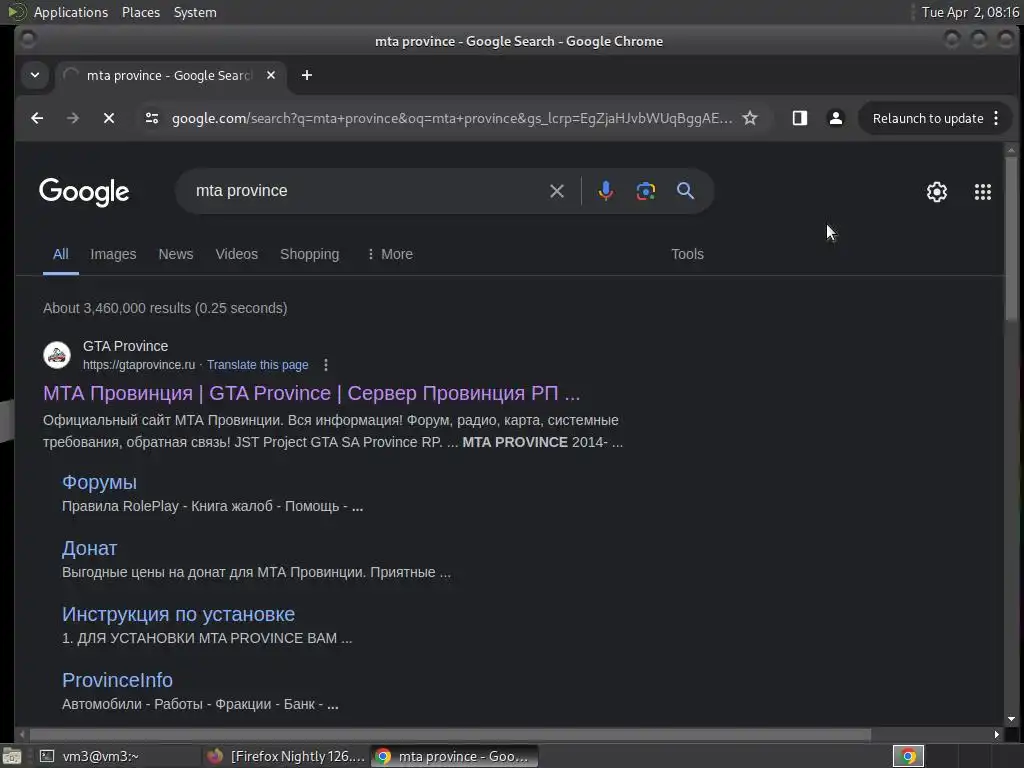The width and height of the screenshot is (1024, 768).
Task: Click the vertical scrollbar thumb
Action: coord(1011,238)
